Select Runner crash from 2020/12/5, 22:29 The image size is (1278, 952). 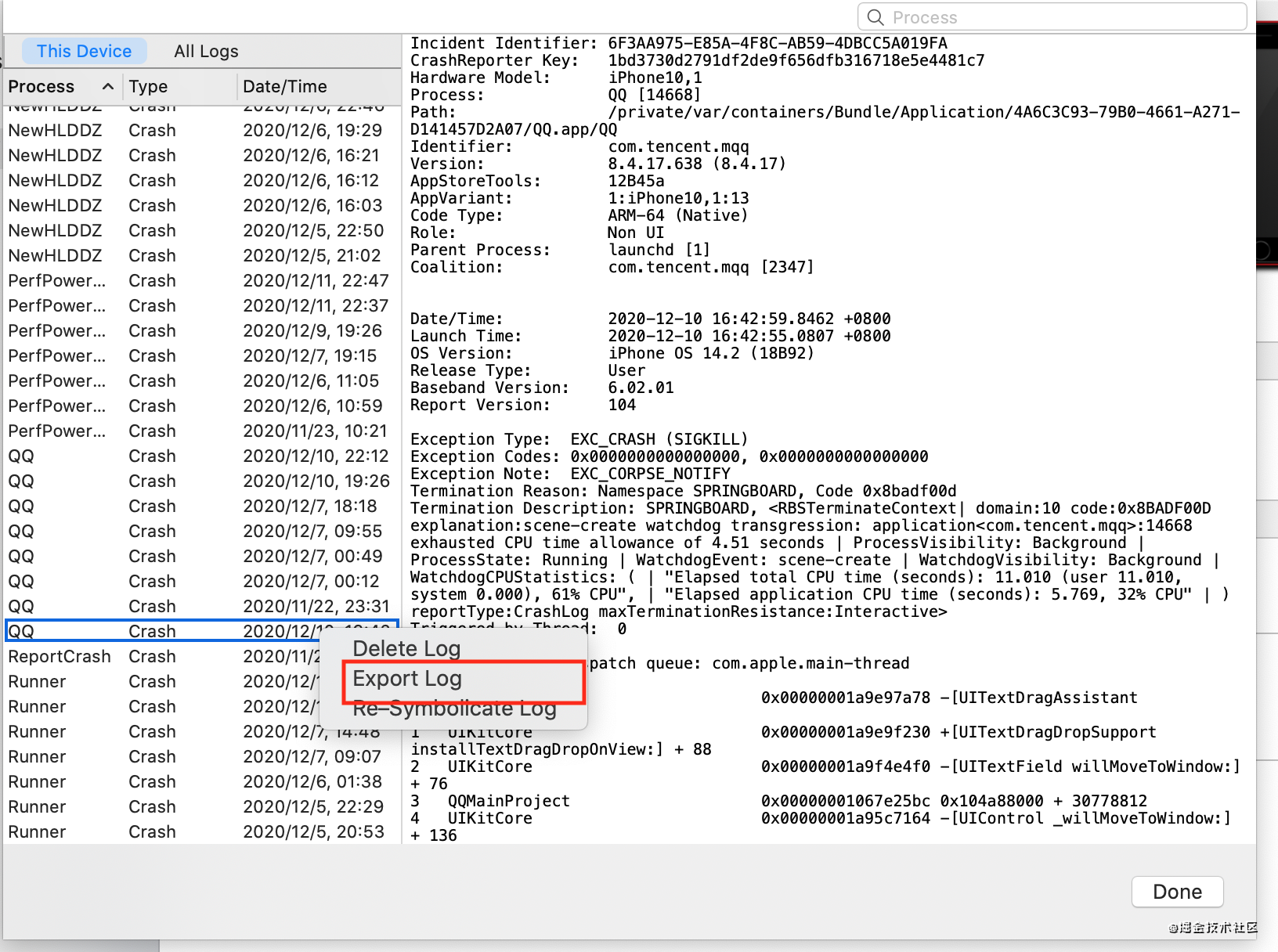(x=202, y=806)
